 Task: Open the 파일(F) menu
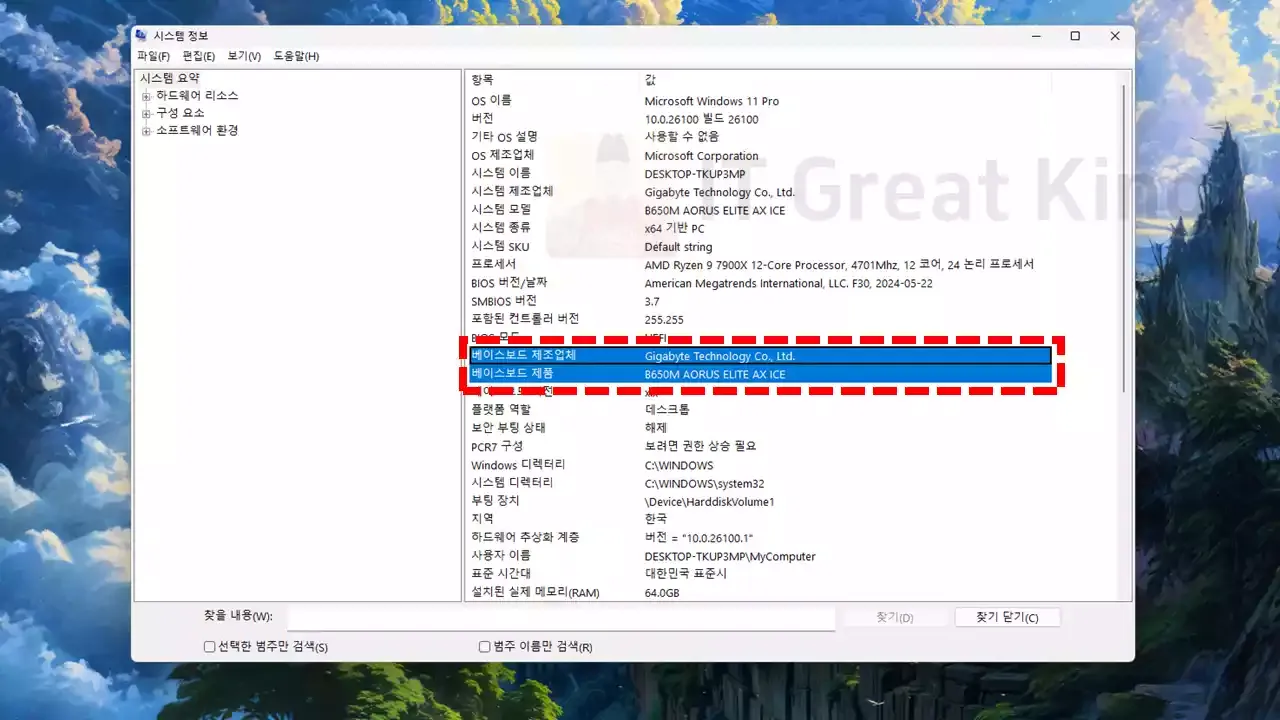(153, 56)
